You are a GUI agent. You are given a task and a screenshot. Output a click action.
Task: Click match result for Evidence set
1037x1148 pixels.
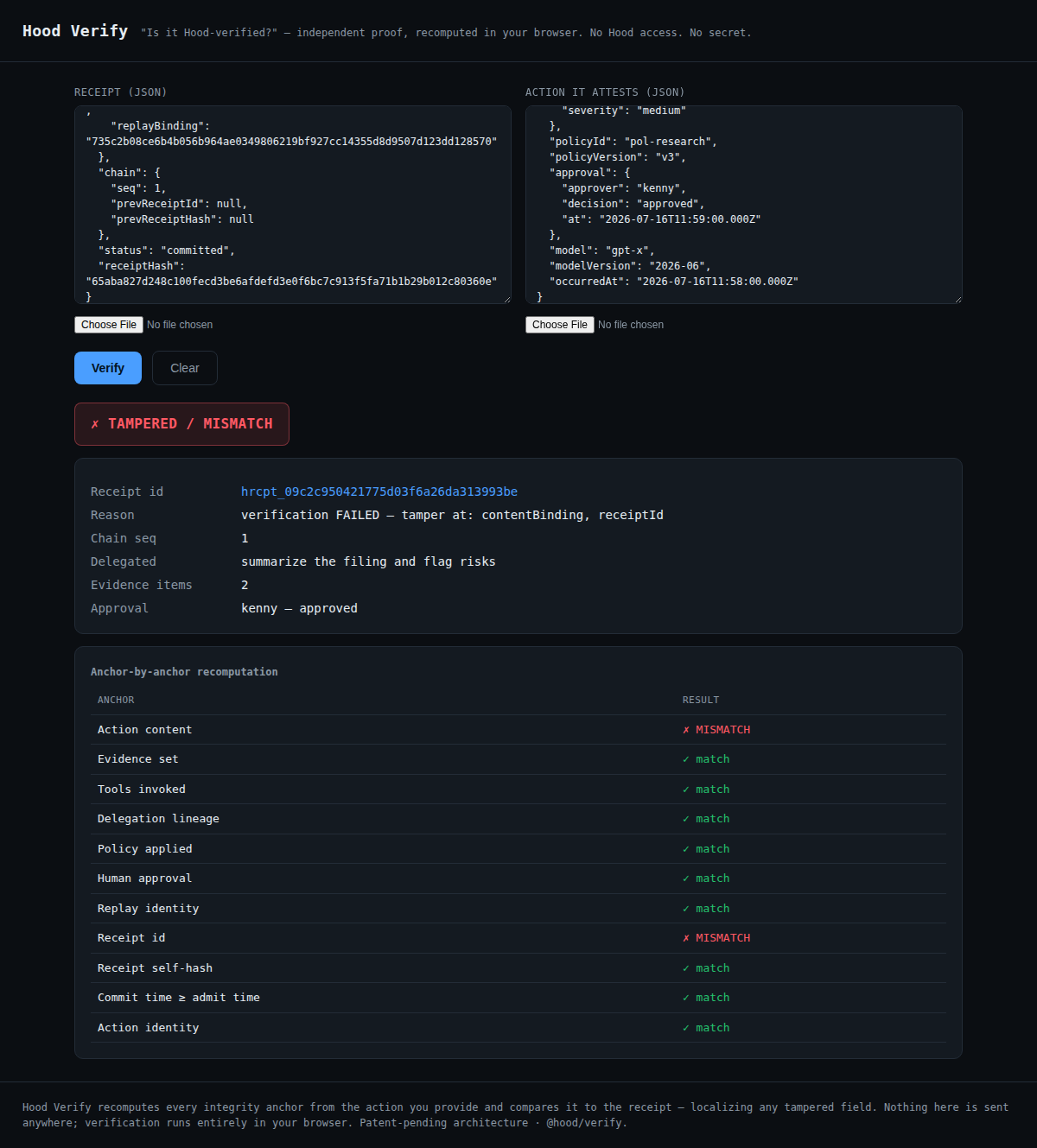click(706, 759)
